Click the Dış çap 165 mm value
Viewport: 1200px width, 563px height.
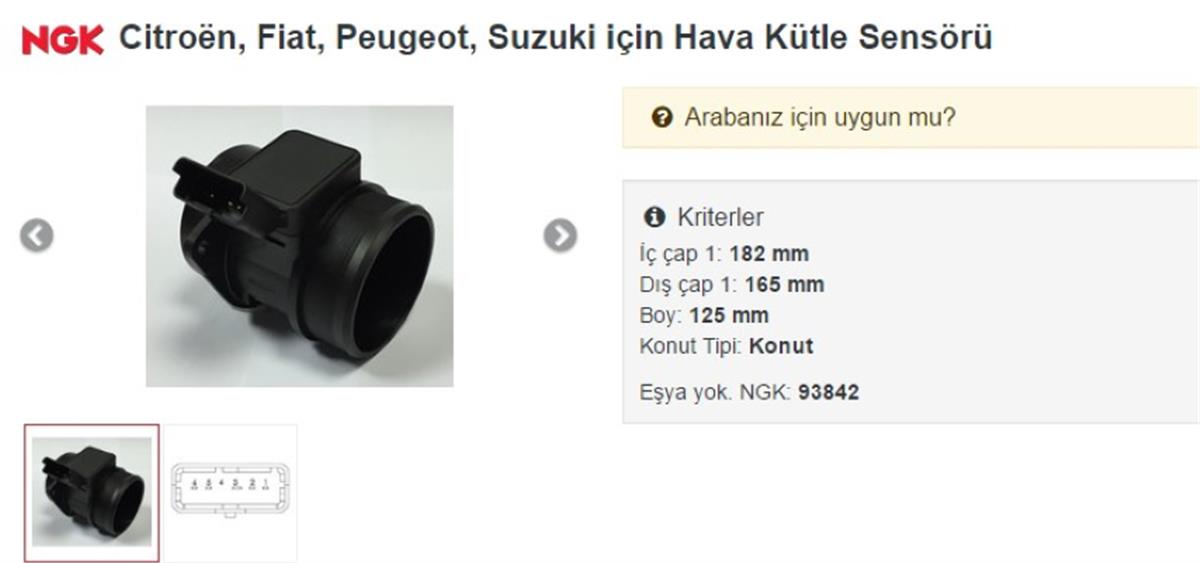click(x=784, y=285)
